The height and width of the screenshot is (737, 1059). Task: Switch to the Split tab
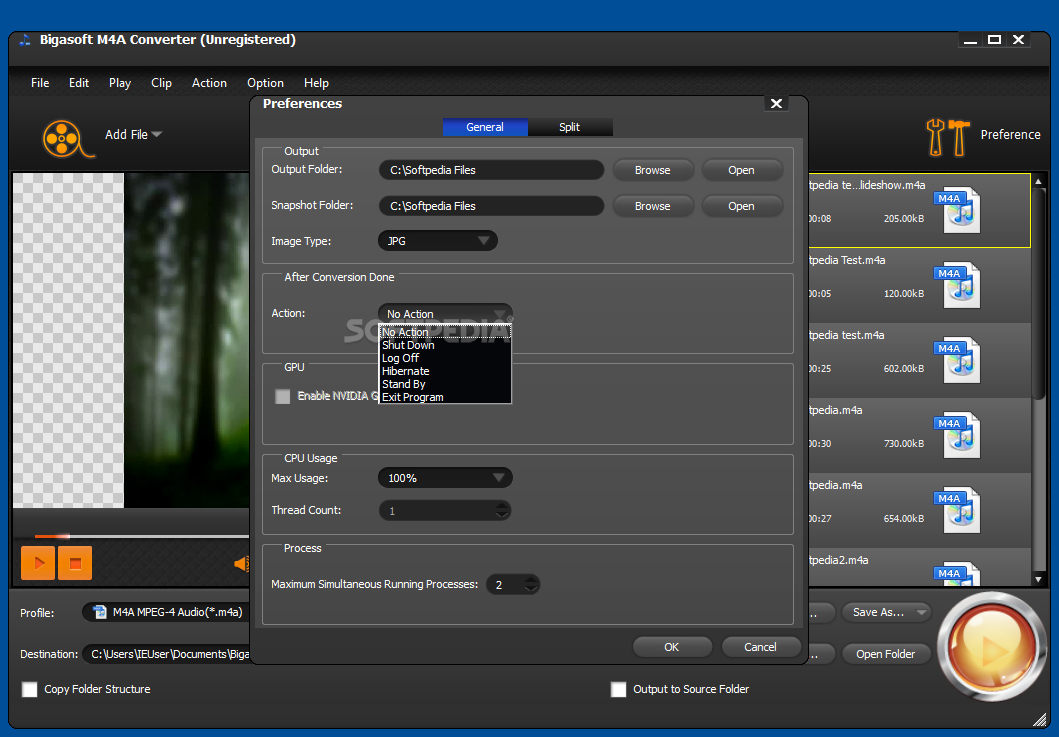[x=569, y=127]
